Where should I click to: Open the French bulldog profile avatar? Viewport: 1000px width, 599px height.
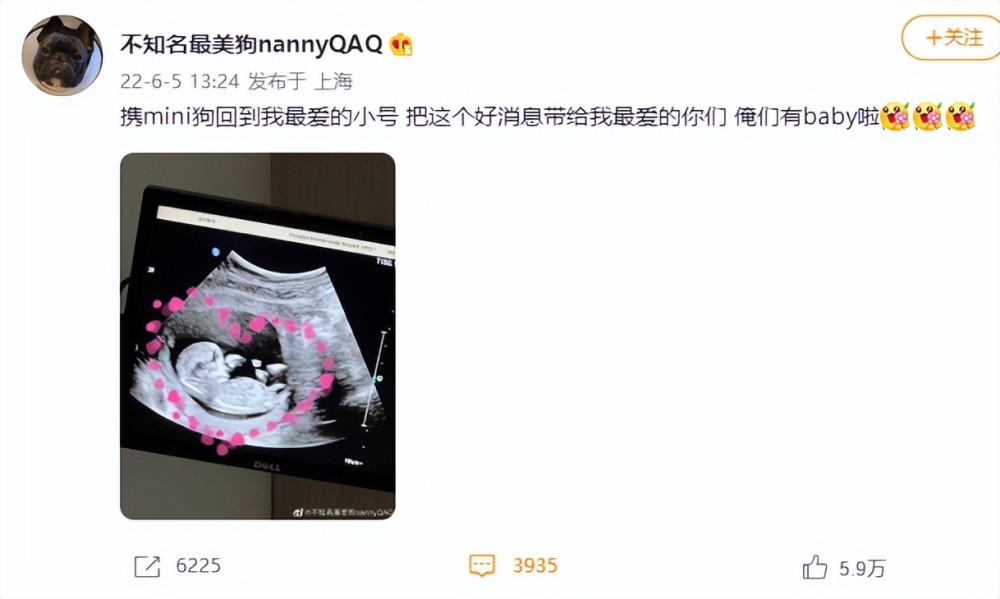(62, 55)
